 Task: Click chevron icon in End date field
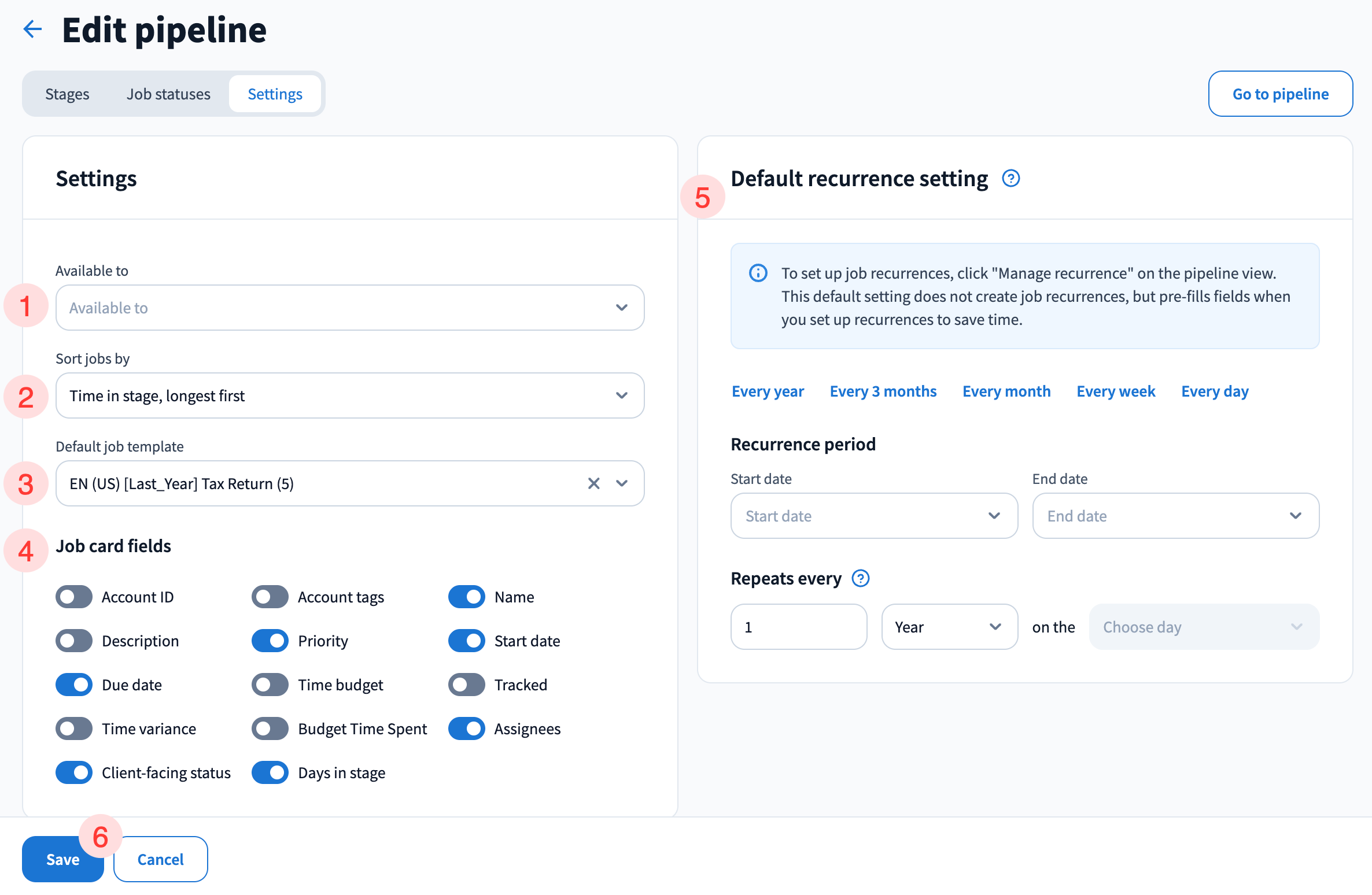(1295, 516)
